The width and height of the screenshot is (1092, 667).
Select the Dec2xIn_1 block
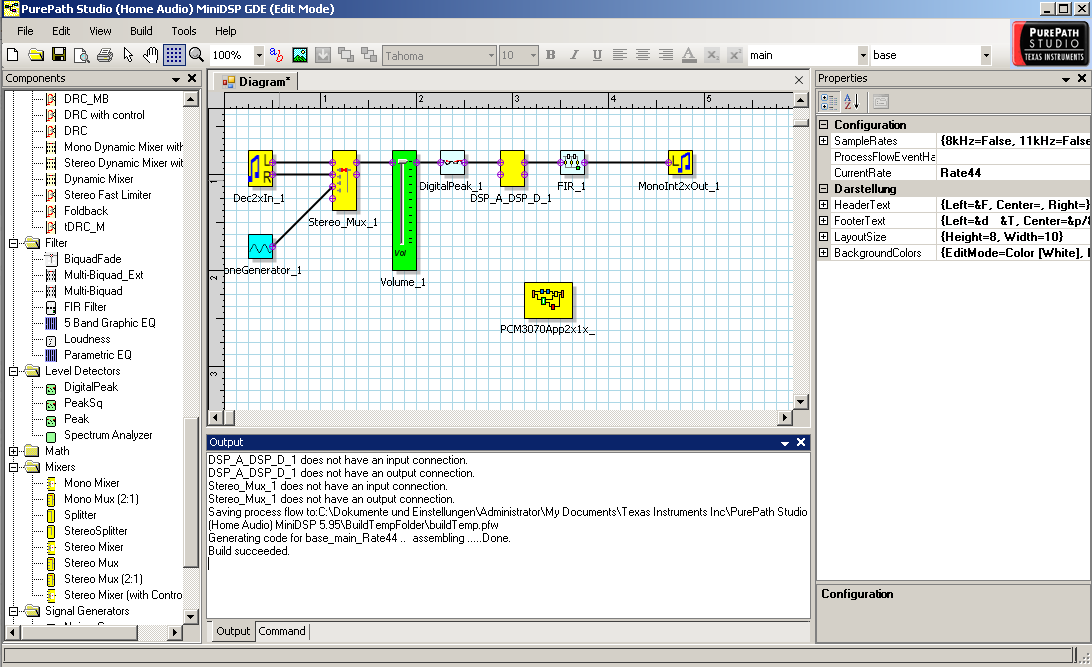pyautogui.click(x=260, y=169)
